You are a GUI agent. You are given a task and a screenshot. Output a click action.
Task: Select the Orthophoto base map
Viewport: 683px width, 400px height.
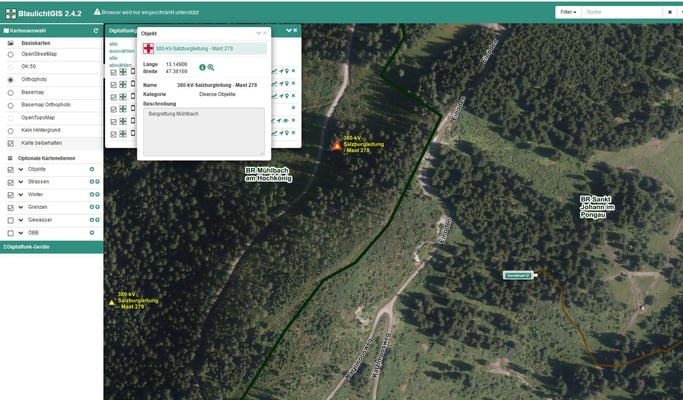coord(10,80)
